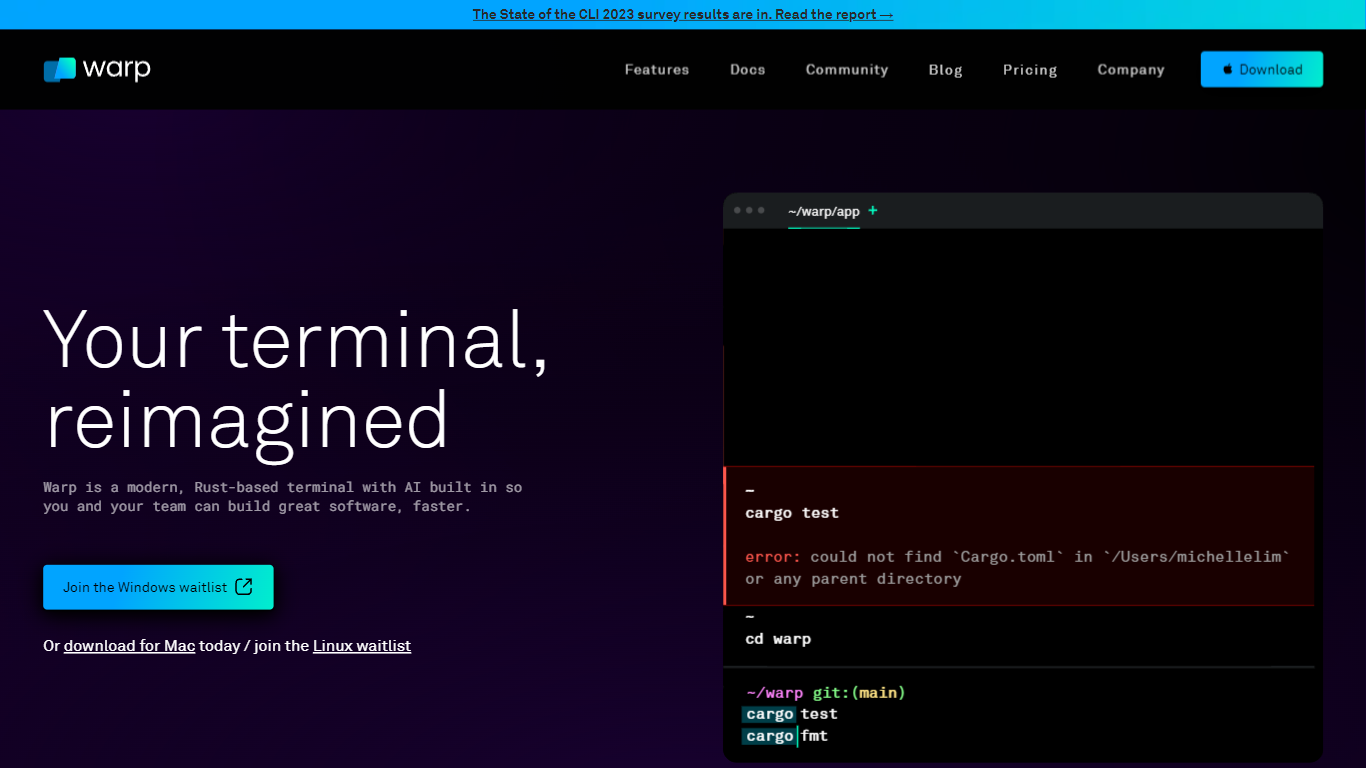
Task: Open the Company nav item
Action: [x=1131, y=70]
